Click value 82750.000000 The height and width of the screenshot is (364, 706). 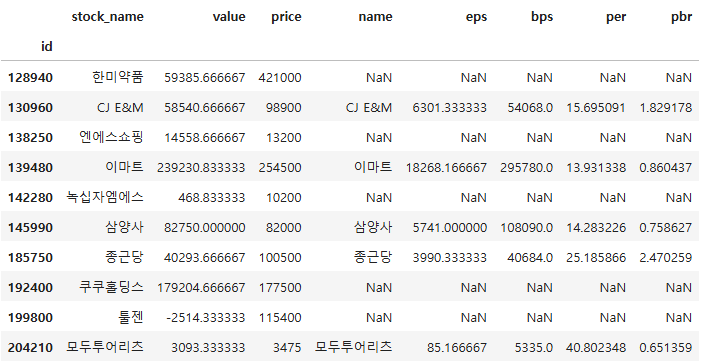pyautogui.click(x=205, y=228)
